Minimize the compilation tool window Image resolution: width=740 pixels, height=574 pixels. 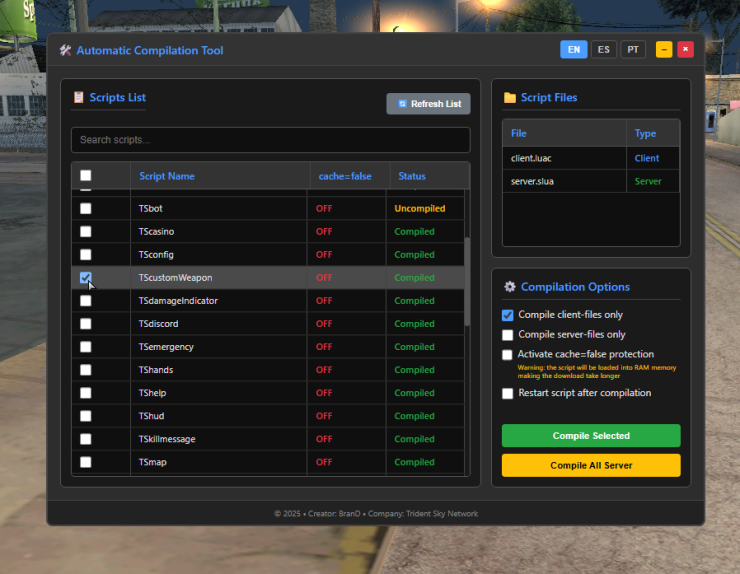coord(664,50)
